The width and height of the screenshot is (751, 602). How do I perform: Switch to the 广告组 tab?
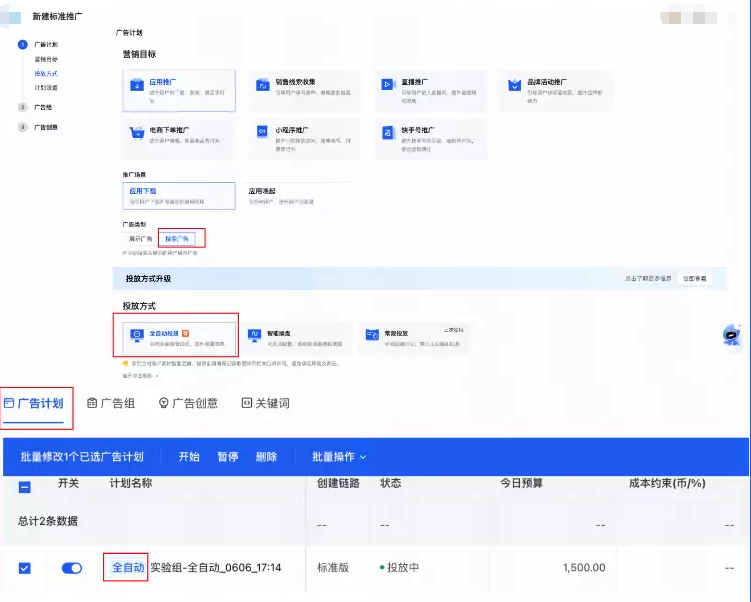pyautogui.click(x=111, y=403)
